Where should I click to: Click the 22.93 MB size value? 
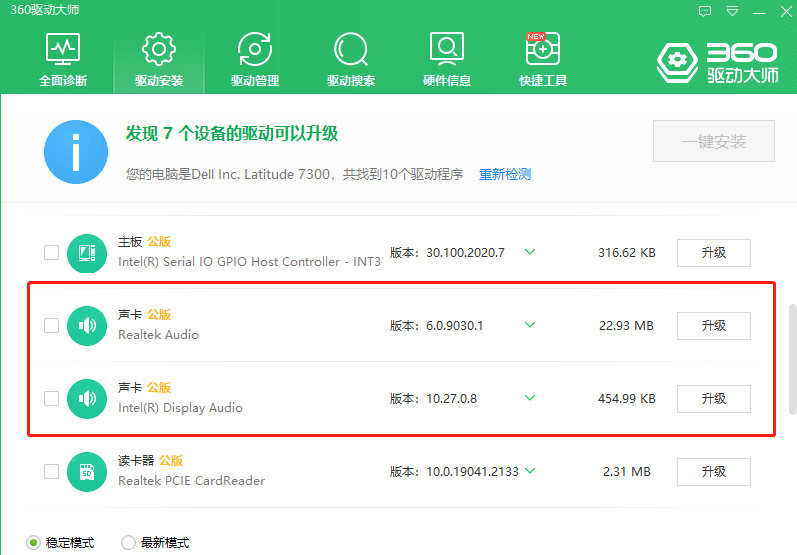coord(626,326)
